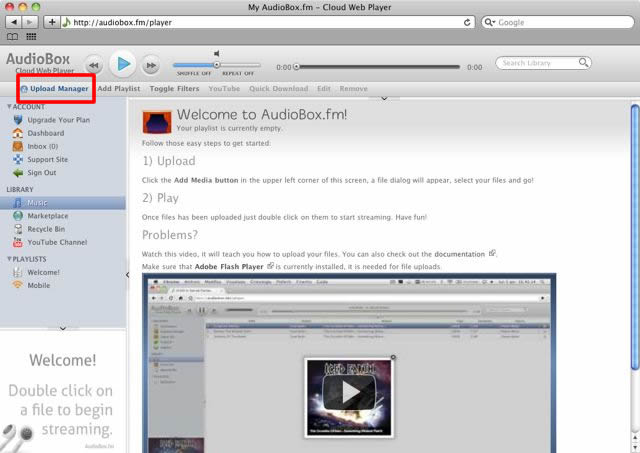Click the theater curtain playlist image
Screen dimensions: 640x453
(x=157, y=122)
